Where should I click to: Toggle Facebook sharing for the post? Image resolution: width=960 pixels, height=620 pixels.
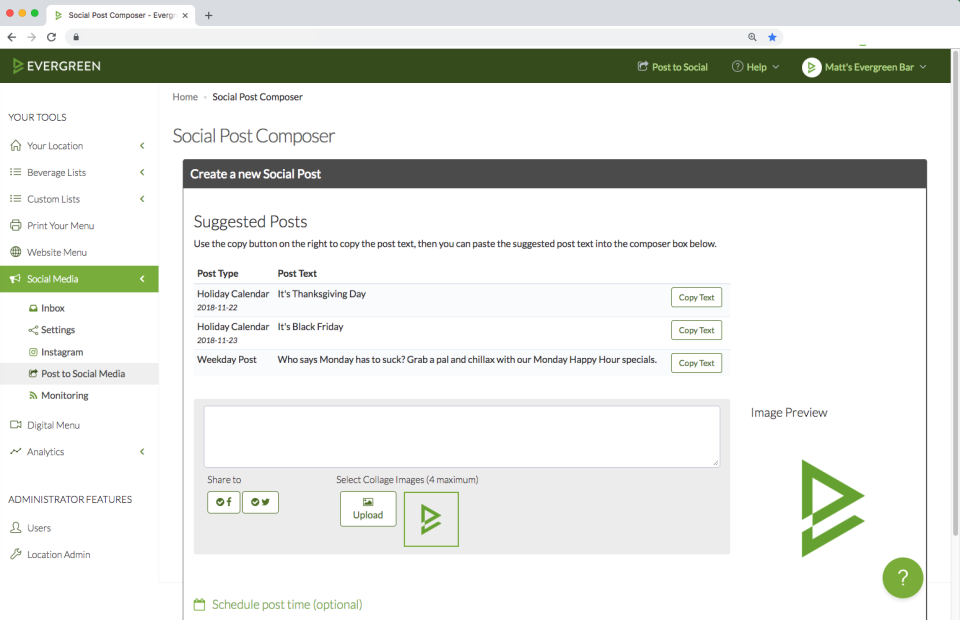tap(223, 502)
